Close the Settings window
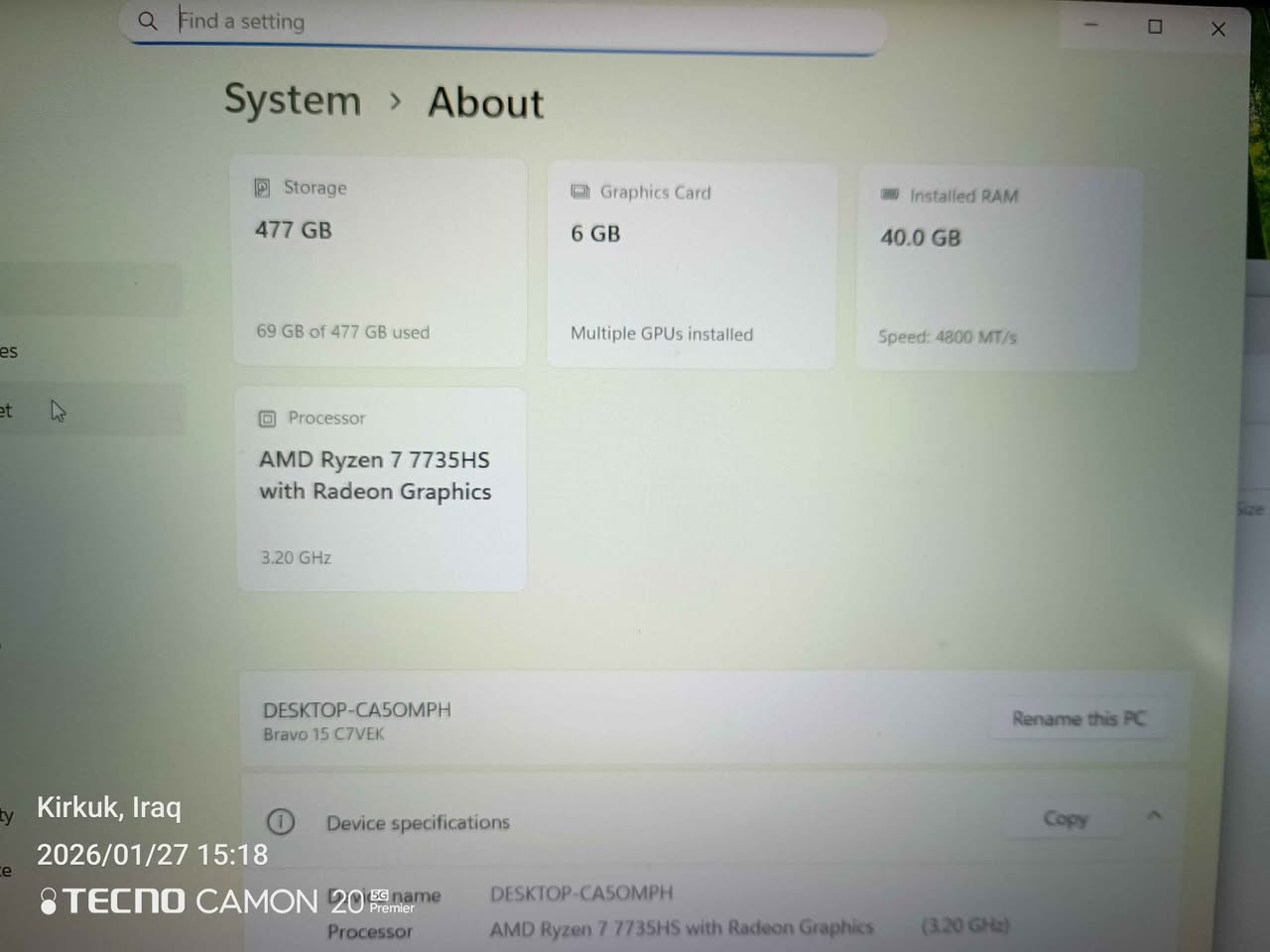Image resolution: width=1270 pixels, height=952 pixels. click(1218, 29)
